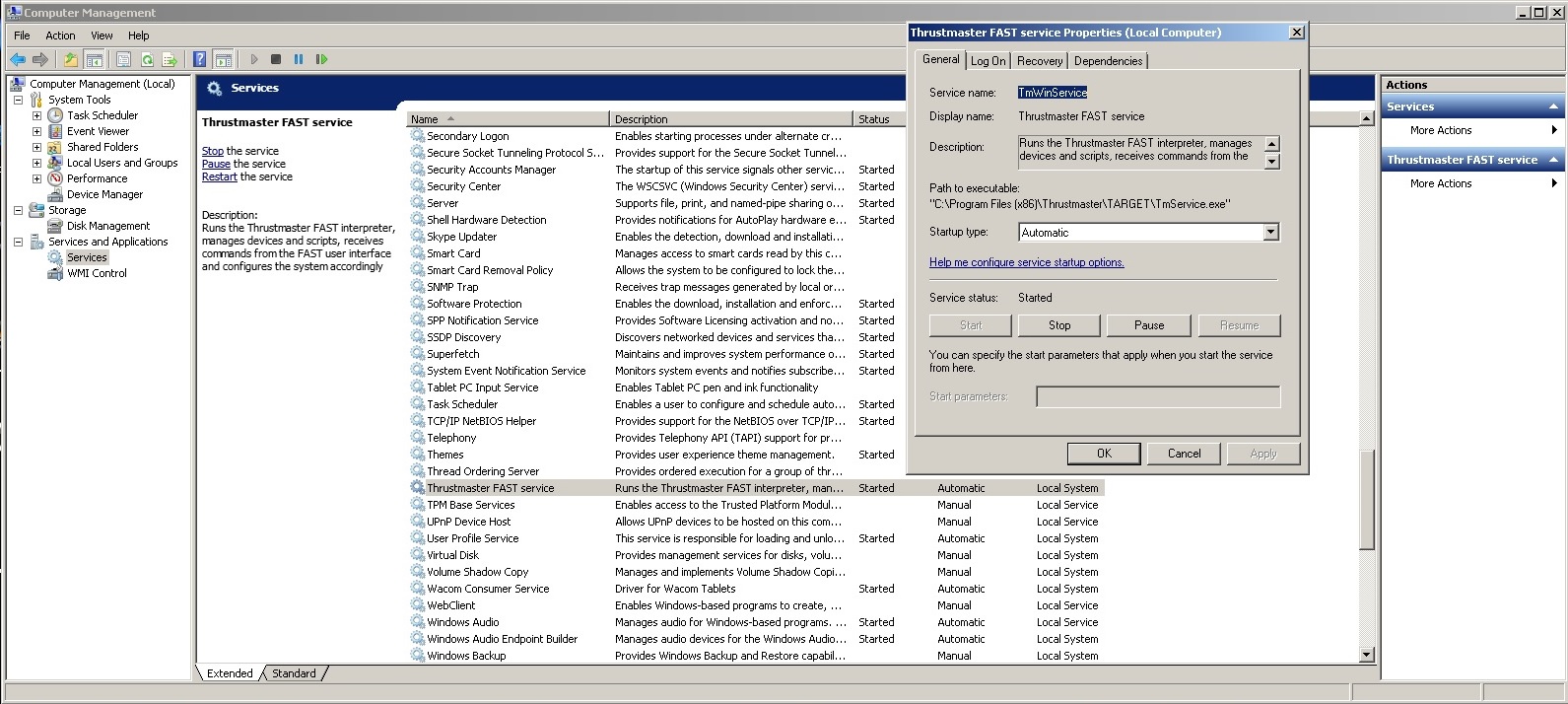Click the Restart Service toolbar icon

tap(321, 59)
